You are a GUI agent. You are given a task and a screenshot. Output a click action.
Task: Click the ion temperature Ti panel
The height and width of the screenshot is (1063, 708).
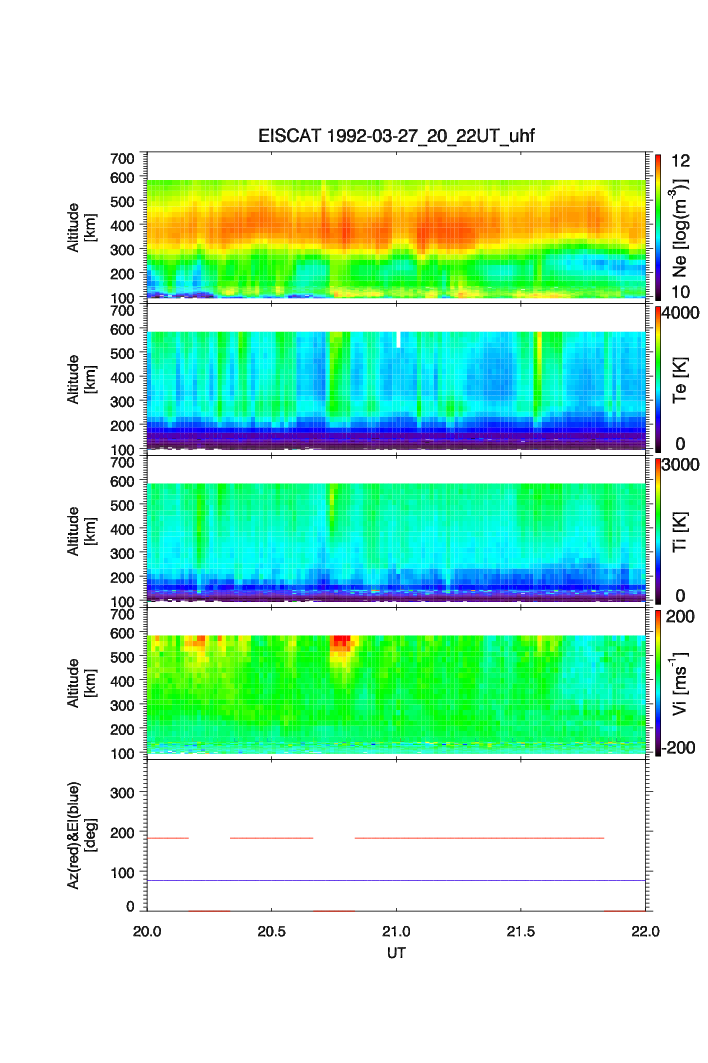point(396,531)
